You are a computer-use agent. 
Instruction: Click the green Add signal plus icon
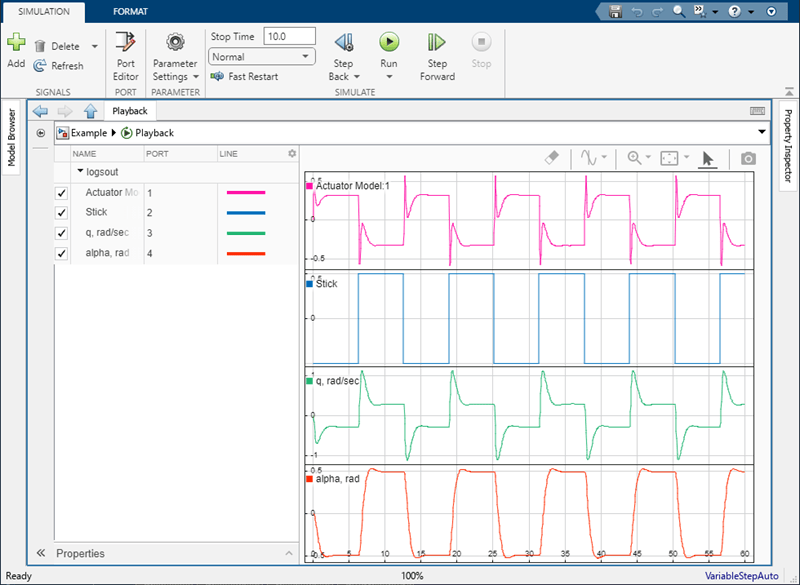click(x=16, y=42)
